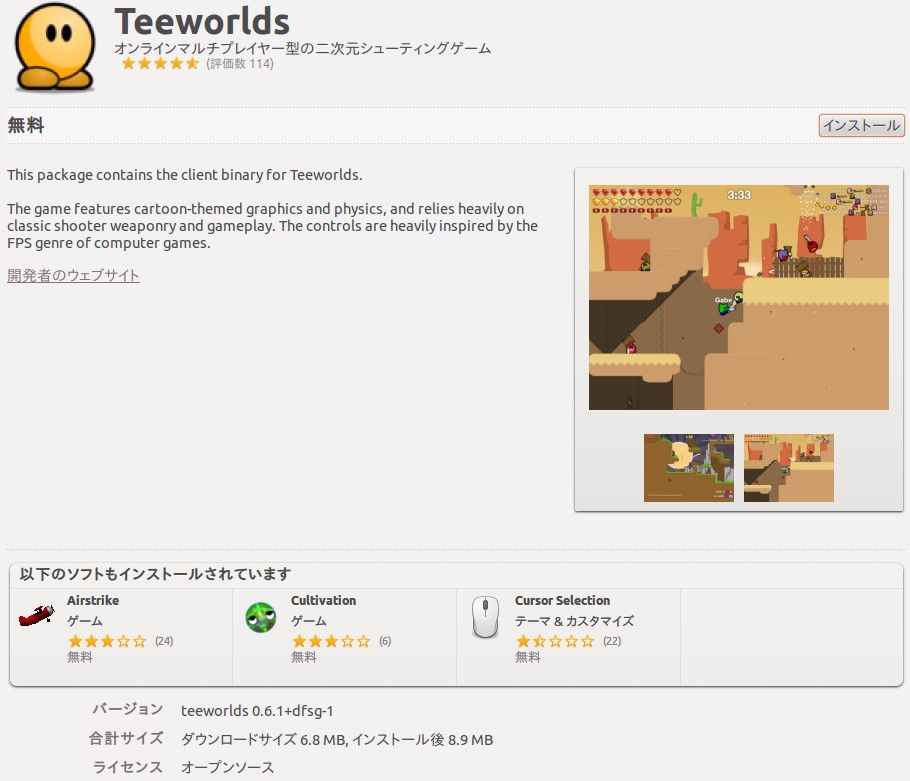This screenshot has width=910, height=781.
Task: Click the ダウンロードサイズ 6.8 MB text
Action: coord(264,740)
